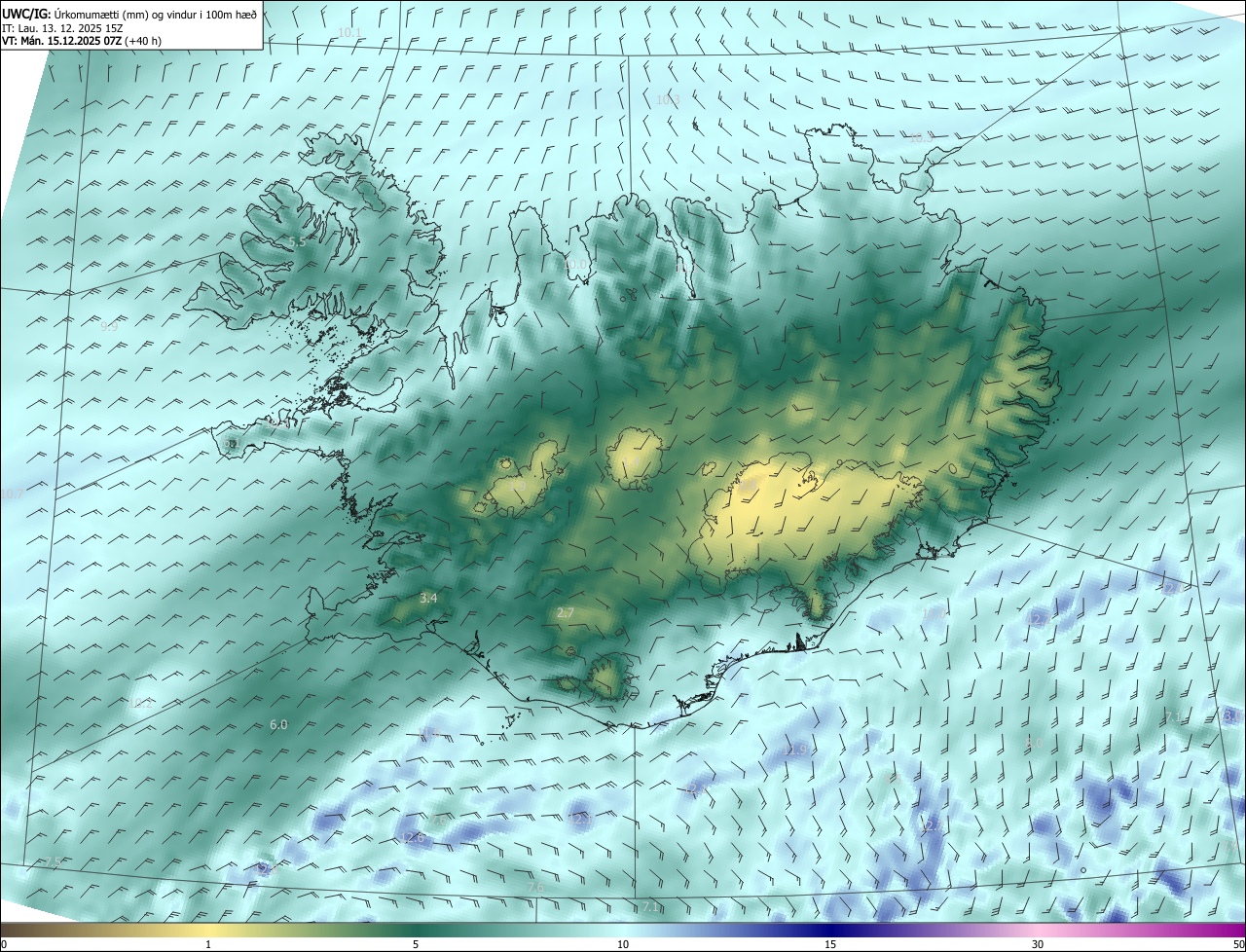Screen dimensions: 1246x952
Task: Click the colorbar tick label 50
Action: coord(1238,944)
